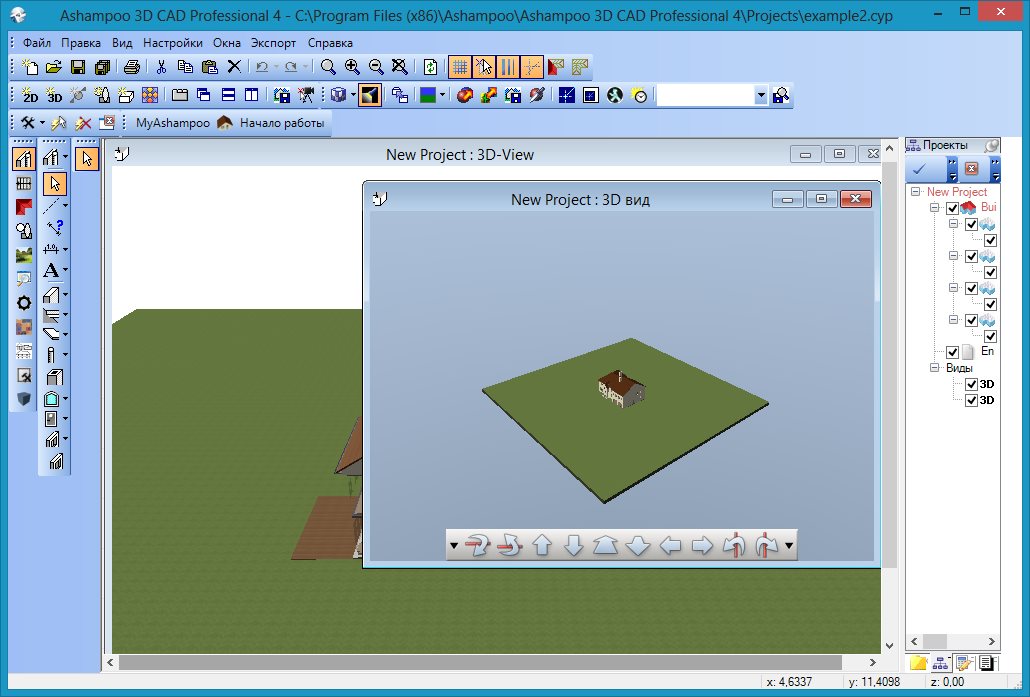Paste from the clipboard
This screenshot has height=697, width=1030.
[210, 66]
